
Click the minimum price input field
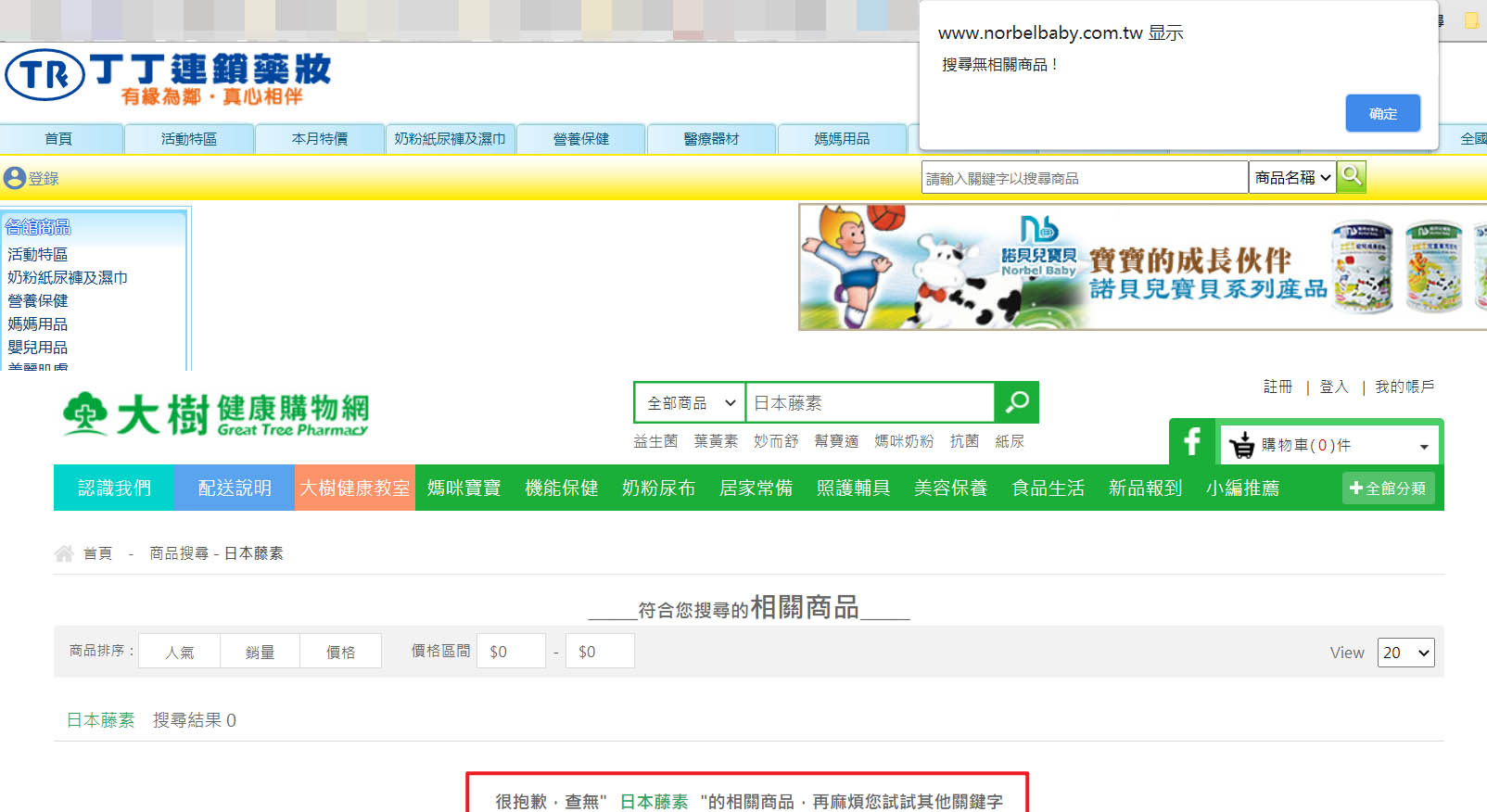[511, 652]
